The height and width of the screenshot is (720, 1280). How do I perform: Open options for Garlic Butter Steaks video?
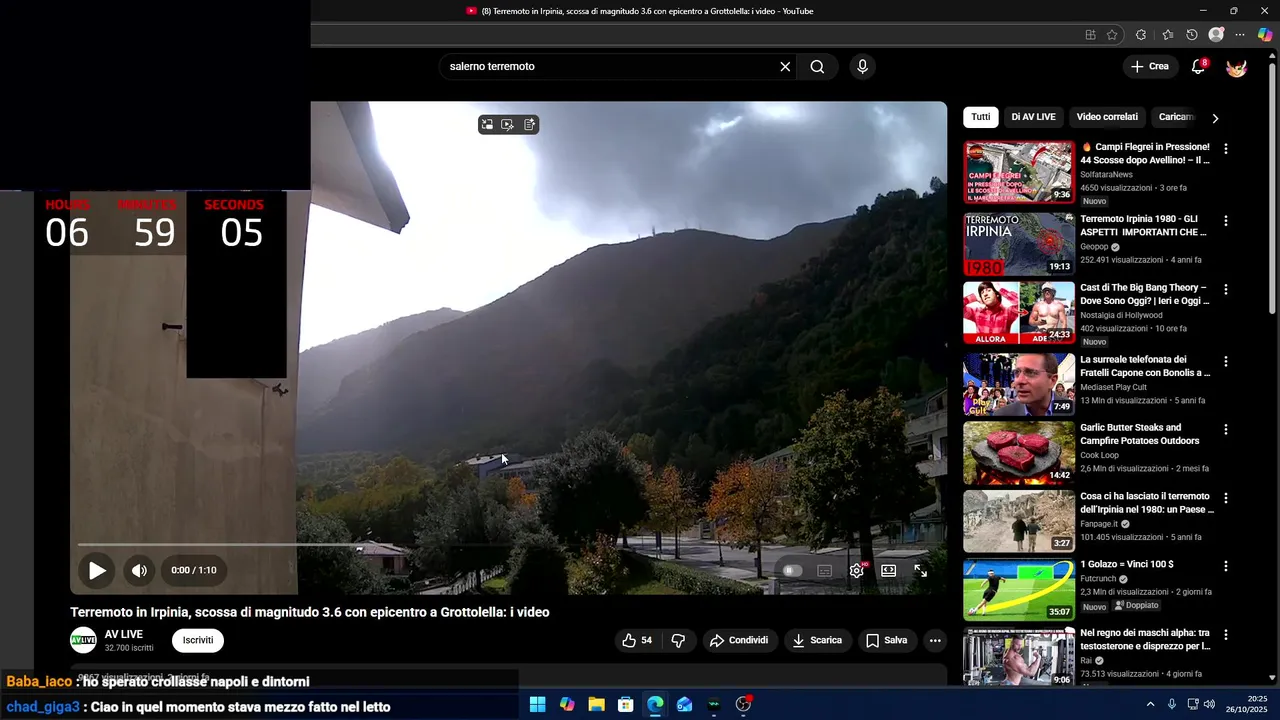1226,429
